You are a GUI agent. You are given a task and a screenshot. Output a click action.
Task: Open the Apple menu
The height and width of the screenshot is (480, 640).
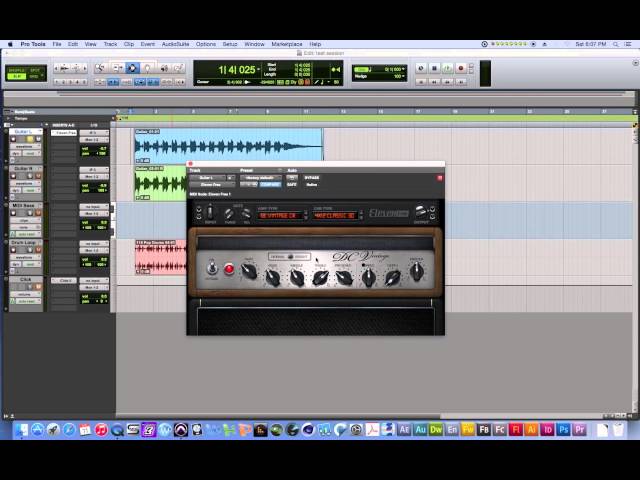10,44
